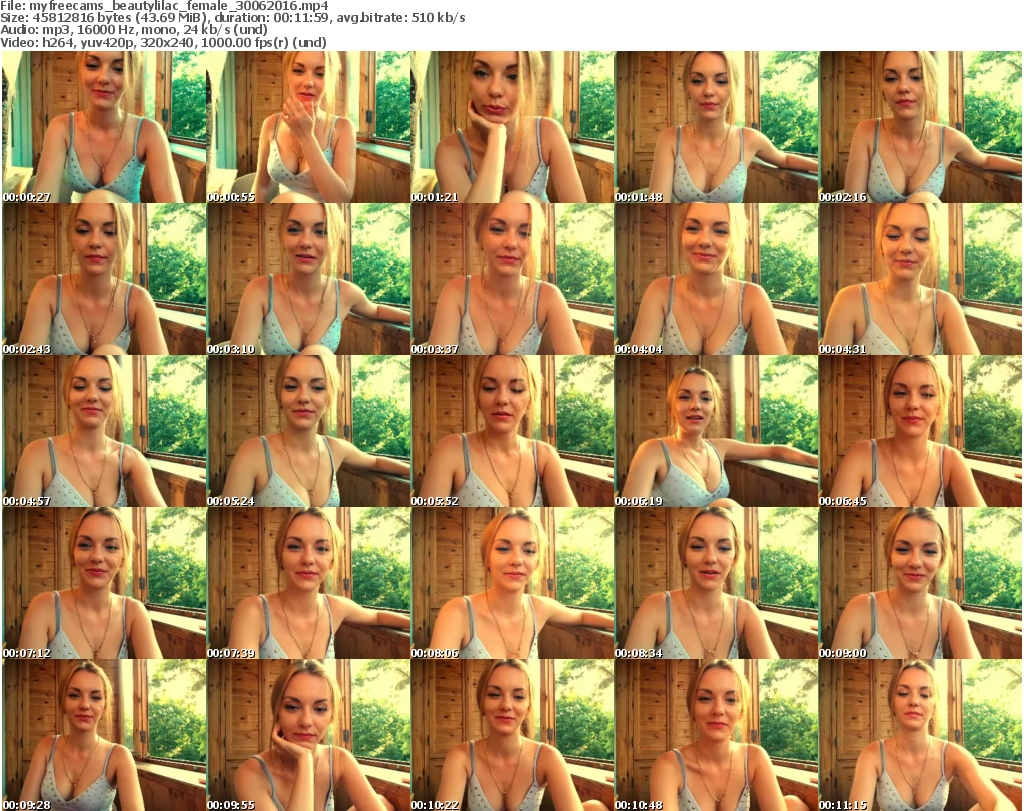Open the frame at 00:04:31

point(920,279)
